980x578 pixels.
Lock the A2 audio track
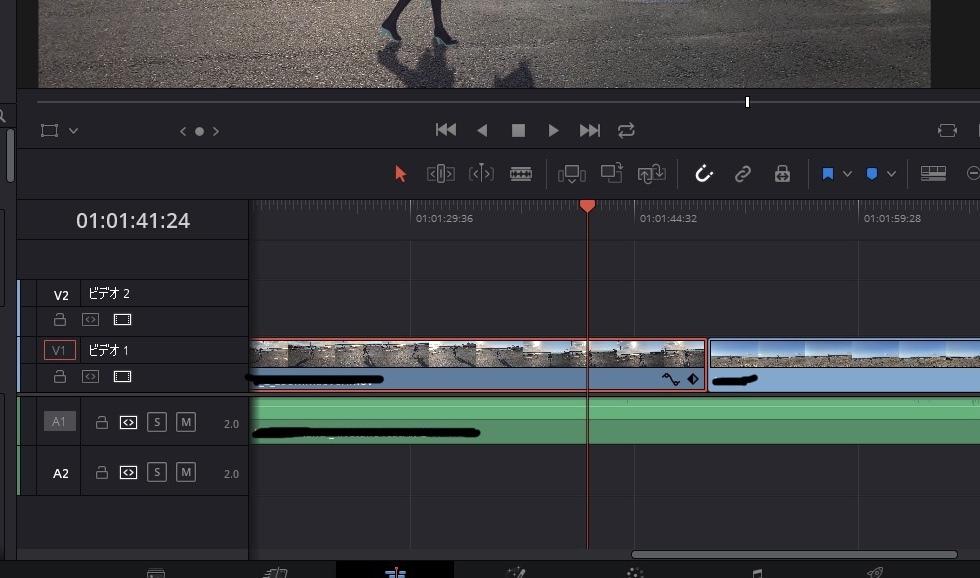[101, 472]
